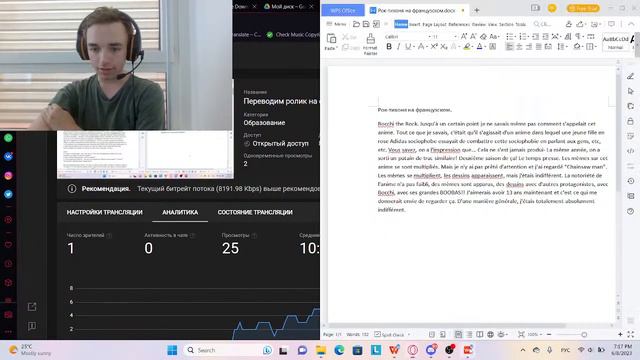Viewport: 640px width, 360px height.
Task: Open the WPS Menu button
Action: (337, 24)
